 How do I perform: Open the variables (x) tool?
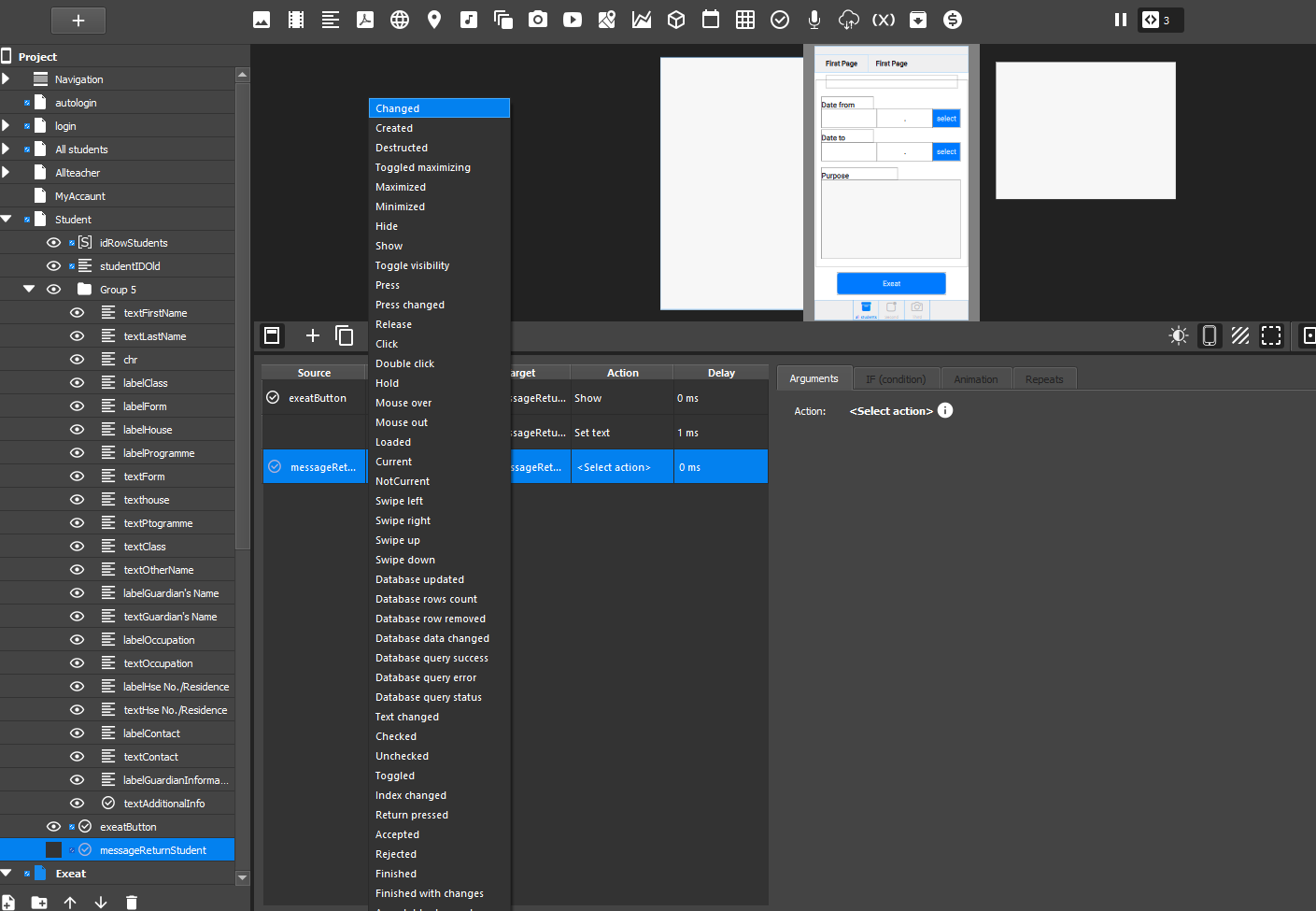(x=884, y=20)
